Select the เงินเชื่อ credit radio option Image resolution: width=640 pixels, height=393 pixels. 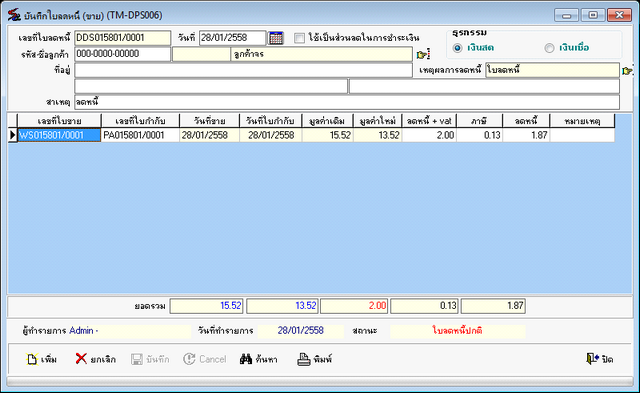point(549,48)
